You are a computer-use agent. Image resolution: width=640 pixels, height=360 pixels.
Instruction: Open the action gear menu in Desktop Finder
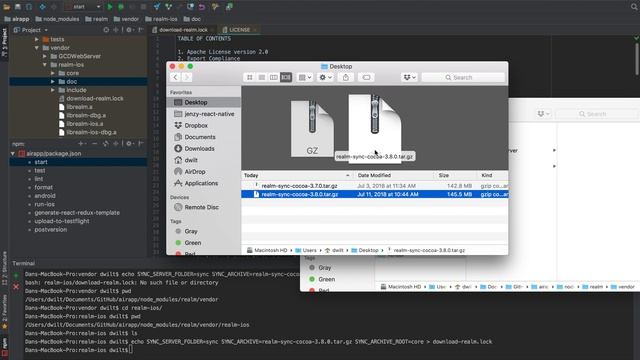point(325,77)
